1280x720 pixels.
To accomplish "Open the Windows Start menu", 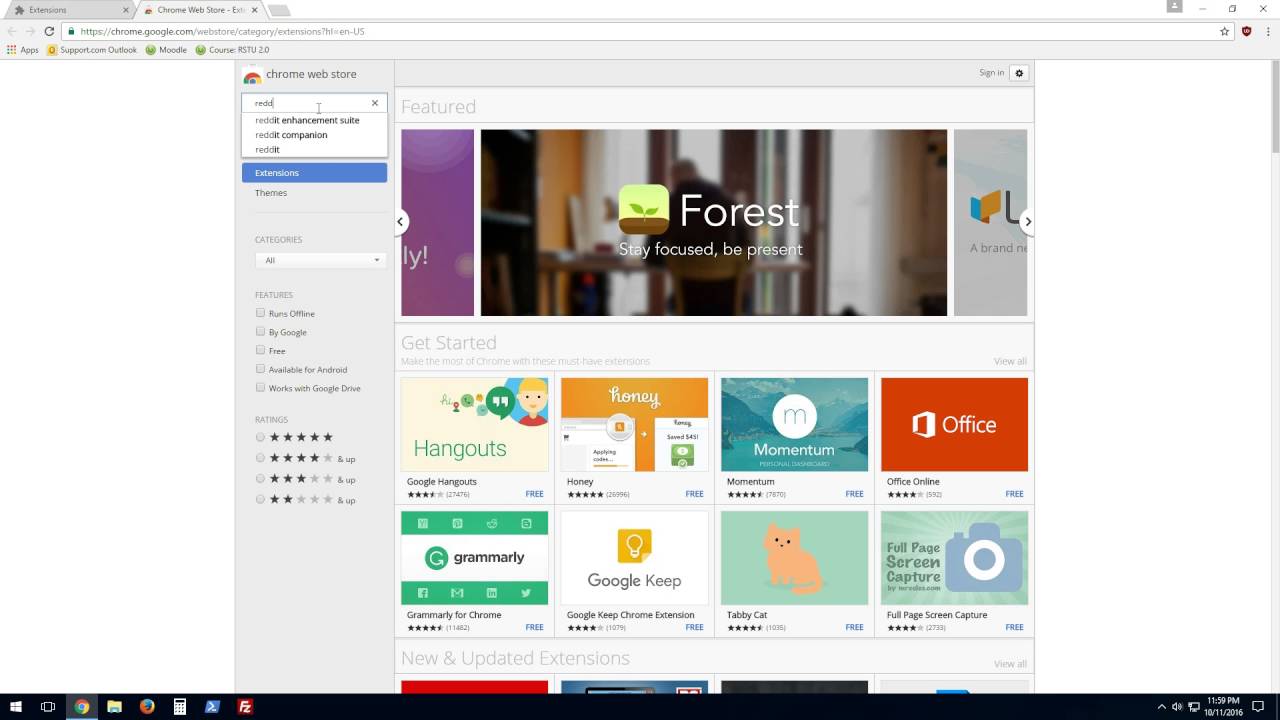I will [16, 707].
